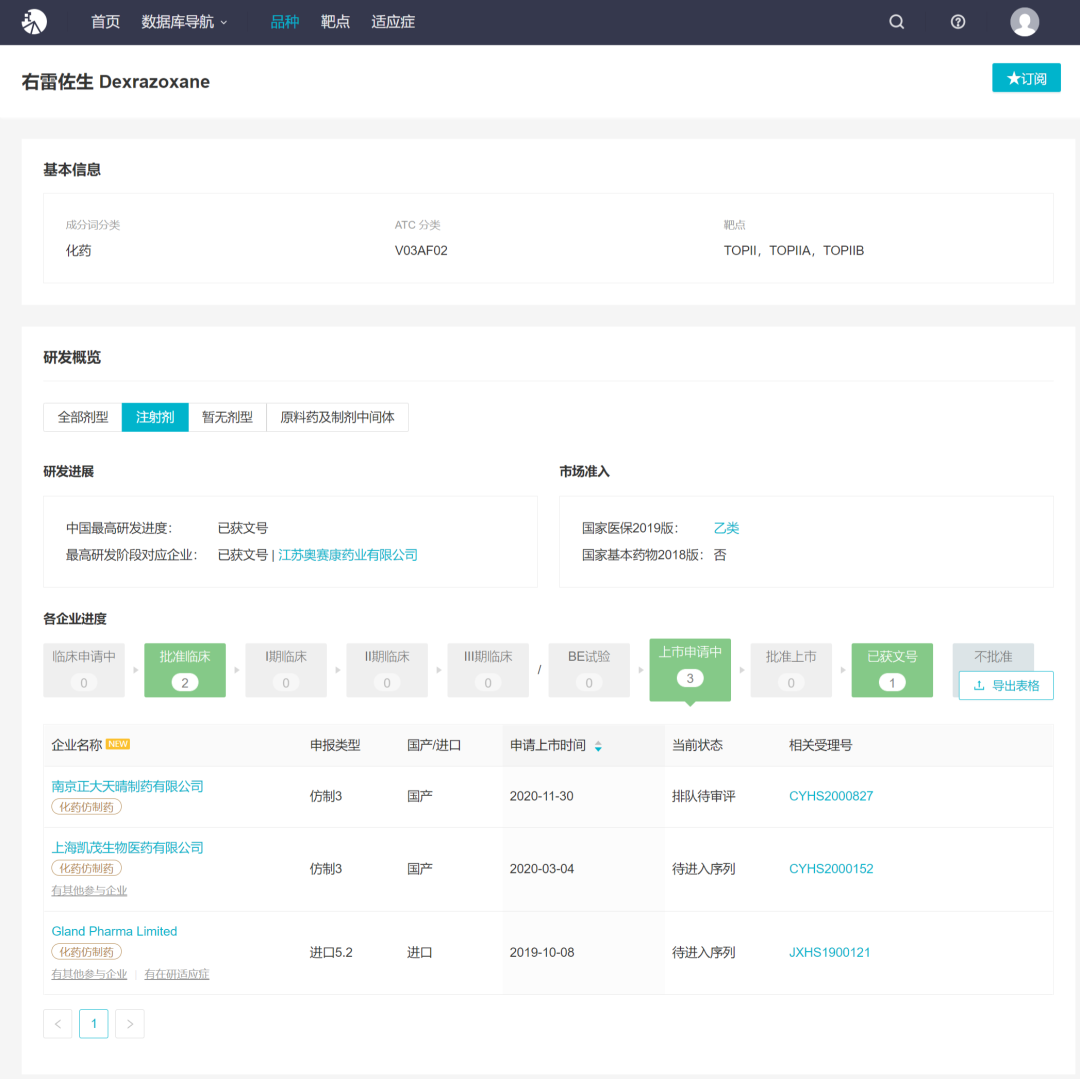Go to next page arrow

130,1024
